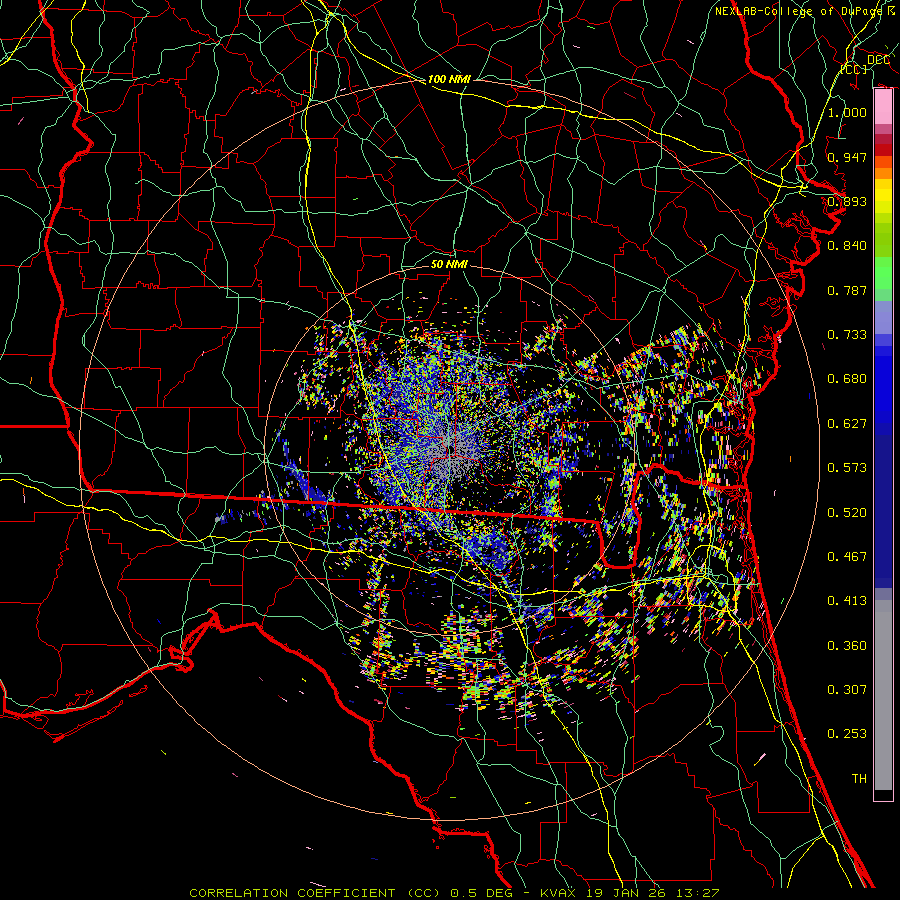The width and height of the screenshot is (900, 900).
Task: Click the CORRELATION COEFFICIENT (CC) caption text
Action: pos(315,893)
